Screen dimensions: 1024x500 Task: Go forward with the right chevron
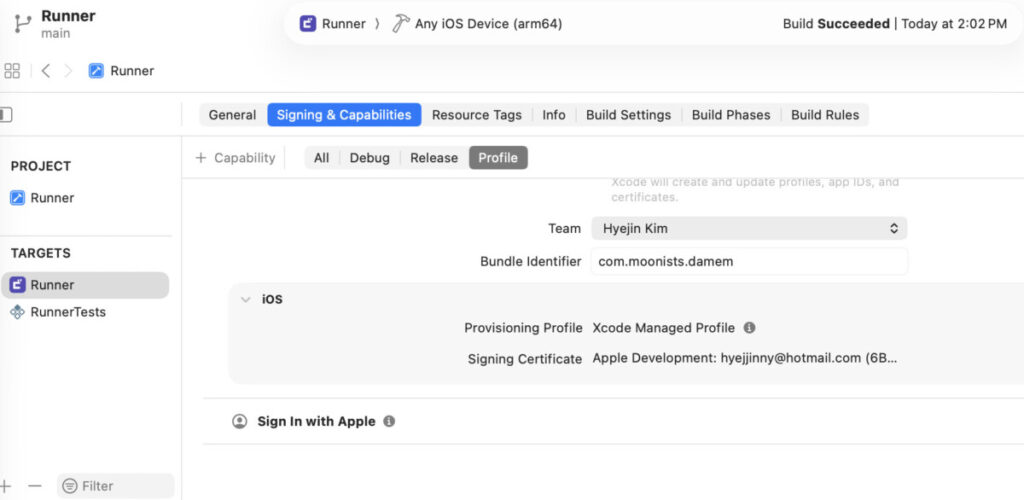point(68,70)
